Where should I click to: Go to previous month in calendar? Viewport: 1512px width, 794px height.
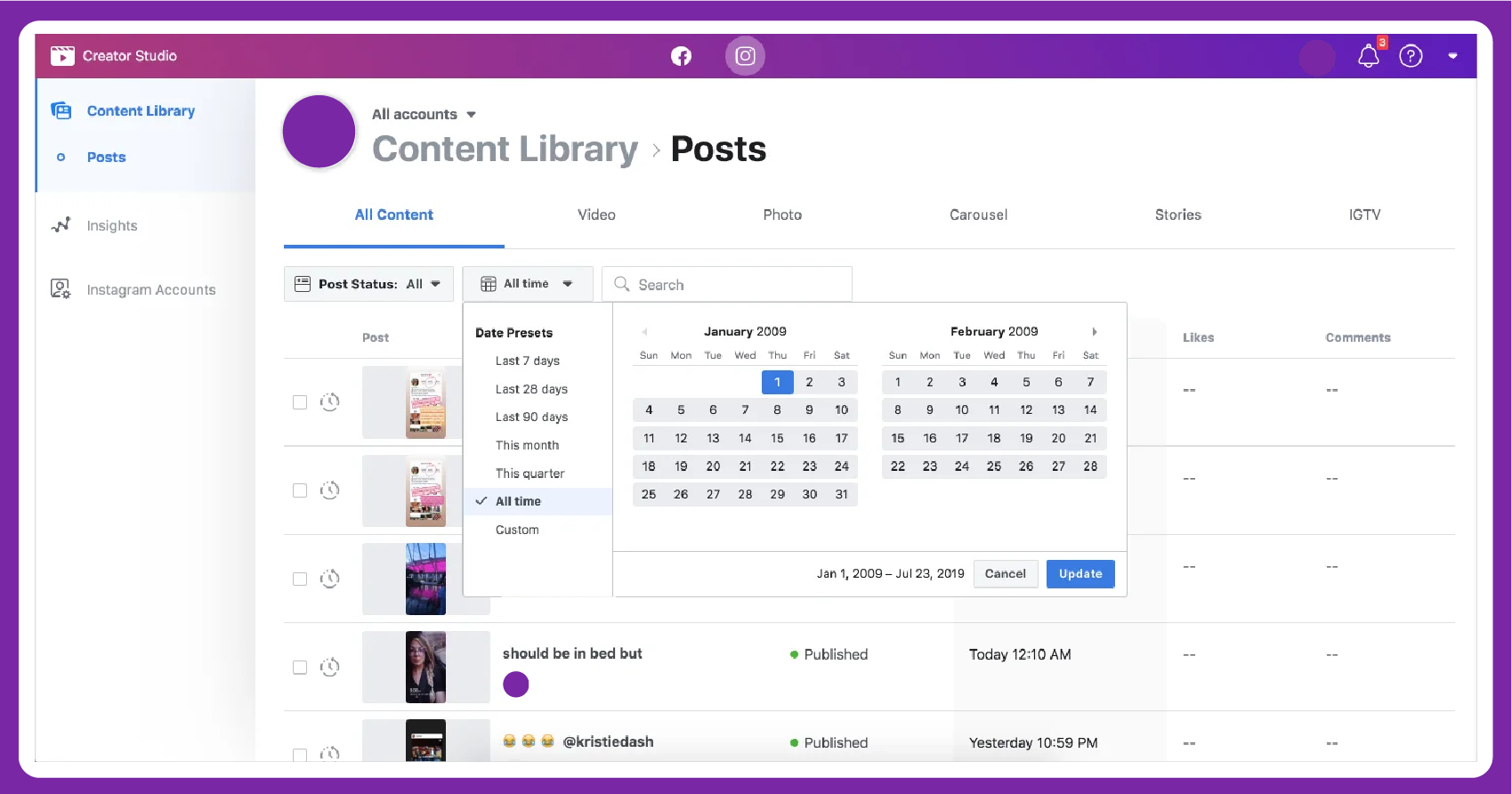644,331
